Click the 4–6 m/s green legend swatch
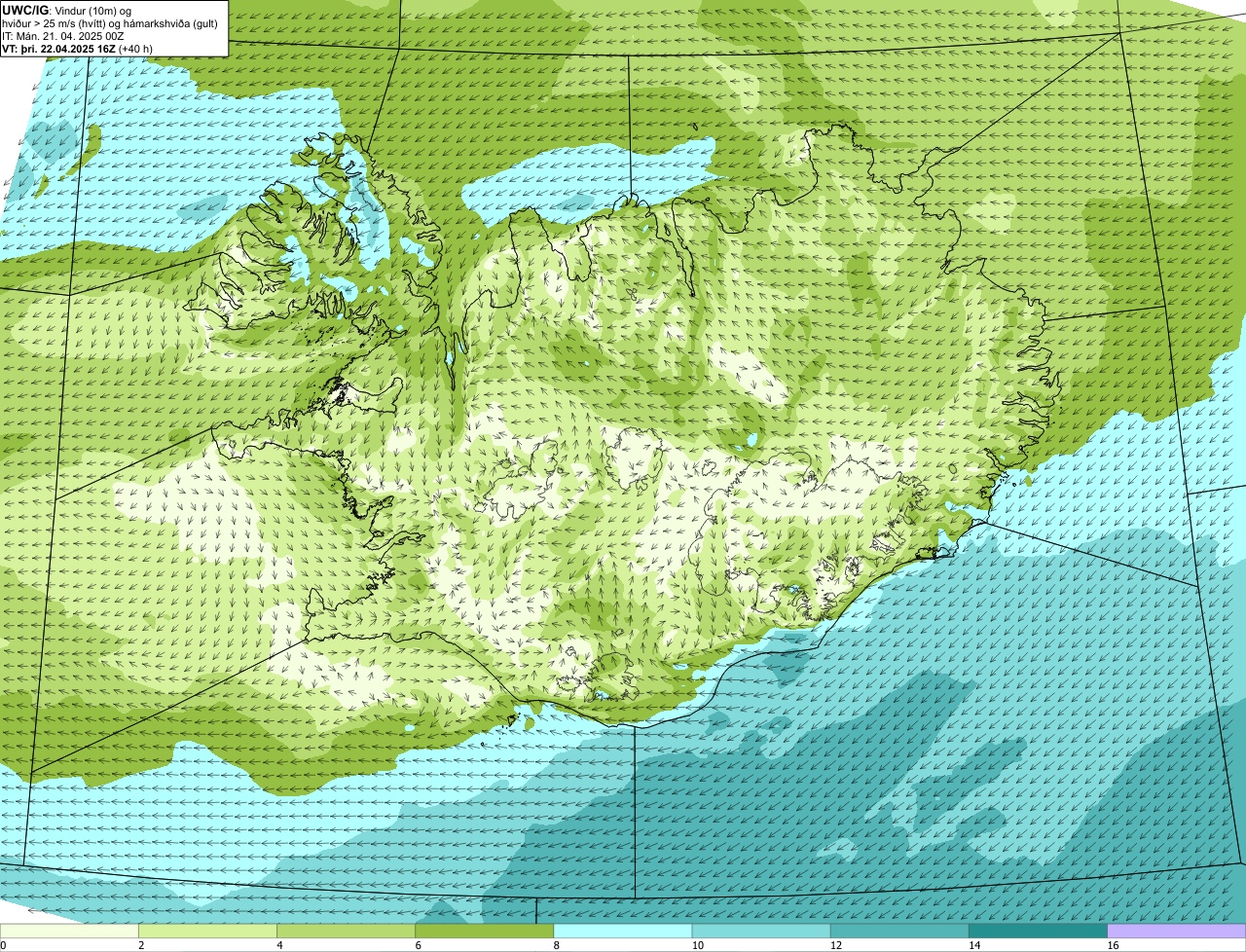 coord(346,931)
